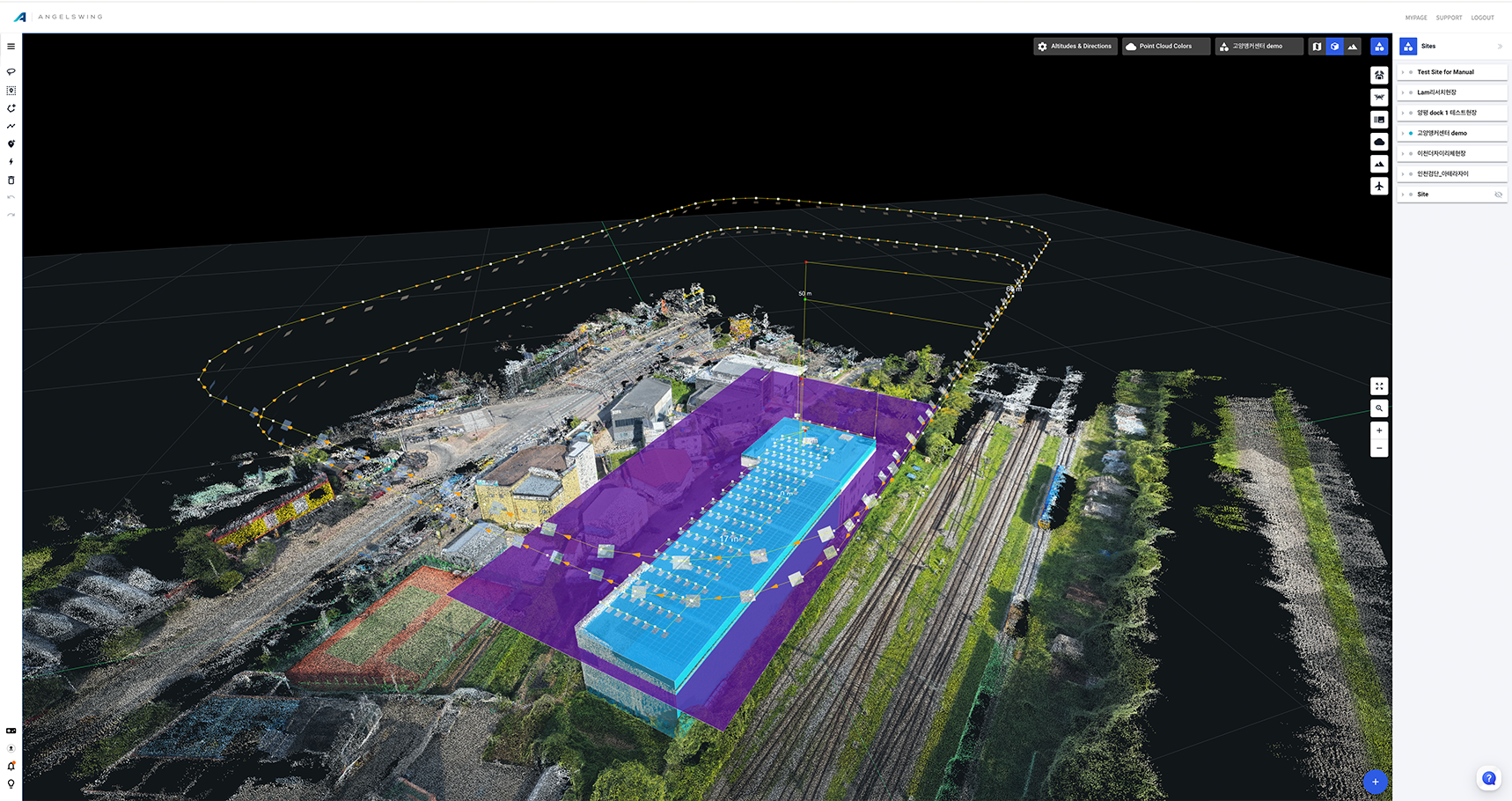
Task: Switch to 3D cube view mode
Action: point(1334,47)
